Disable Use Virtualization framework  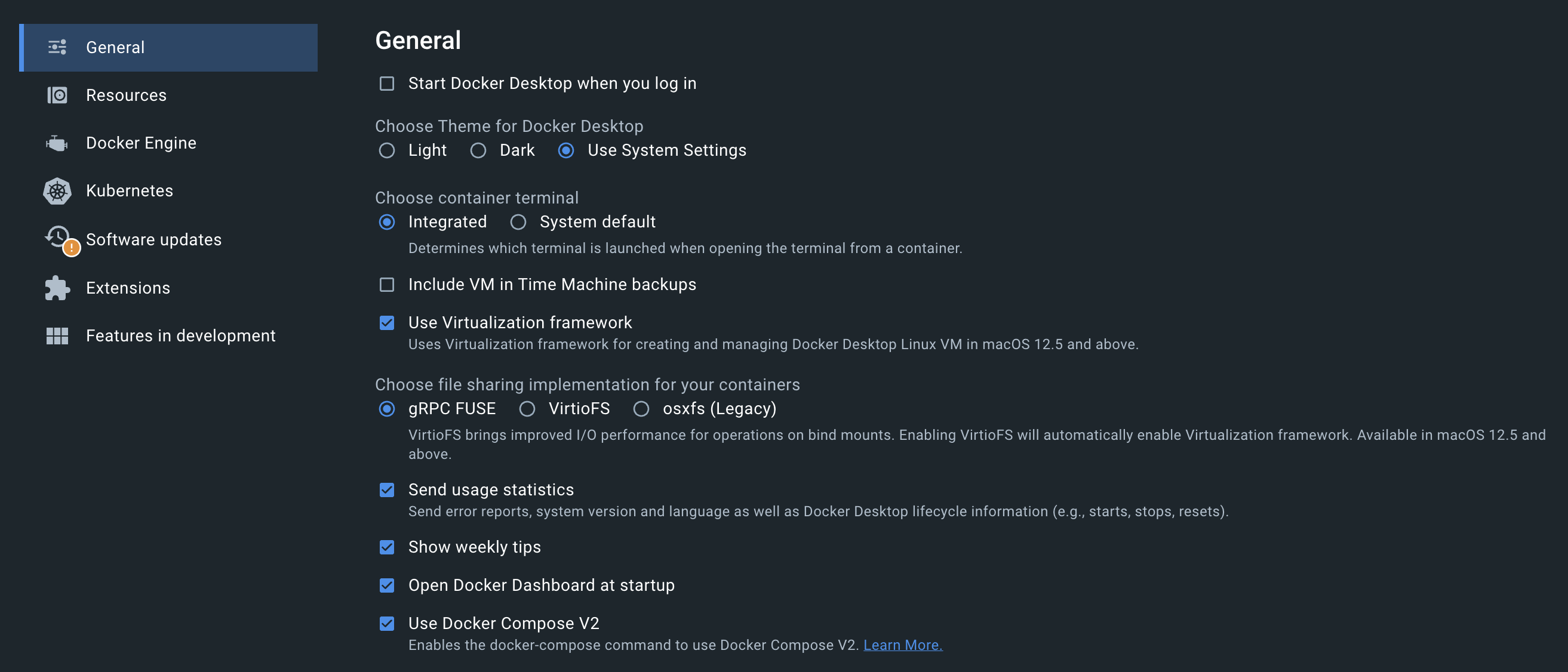click(386, 323)
